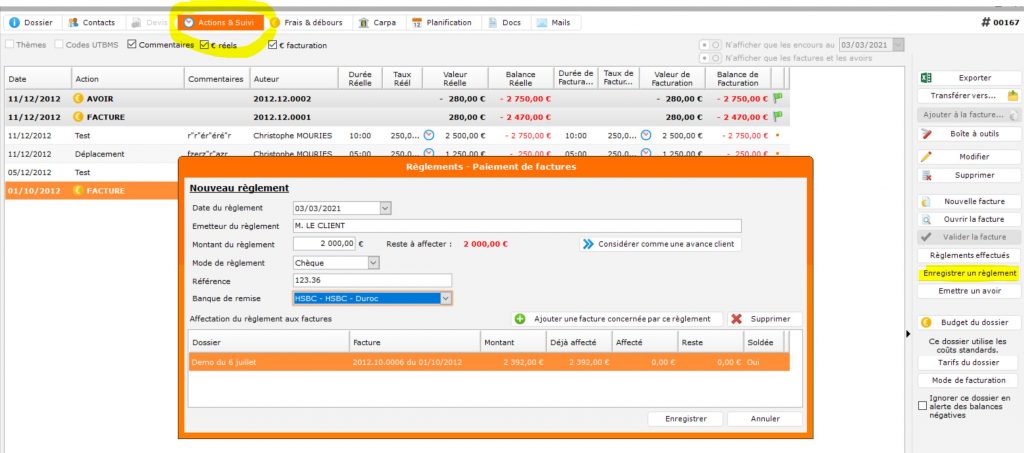Click the Excel icon on the Exporter button
The height and width of the screenshot is (453, 1024).
click(x=926, y=78)
